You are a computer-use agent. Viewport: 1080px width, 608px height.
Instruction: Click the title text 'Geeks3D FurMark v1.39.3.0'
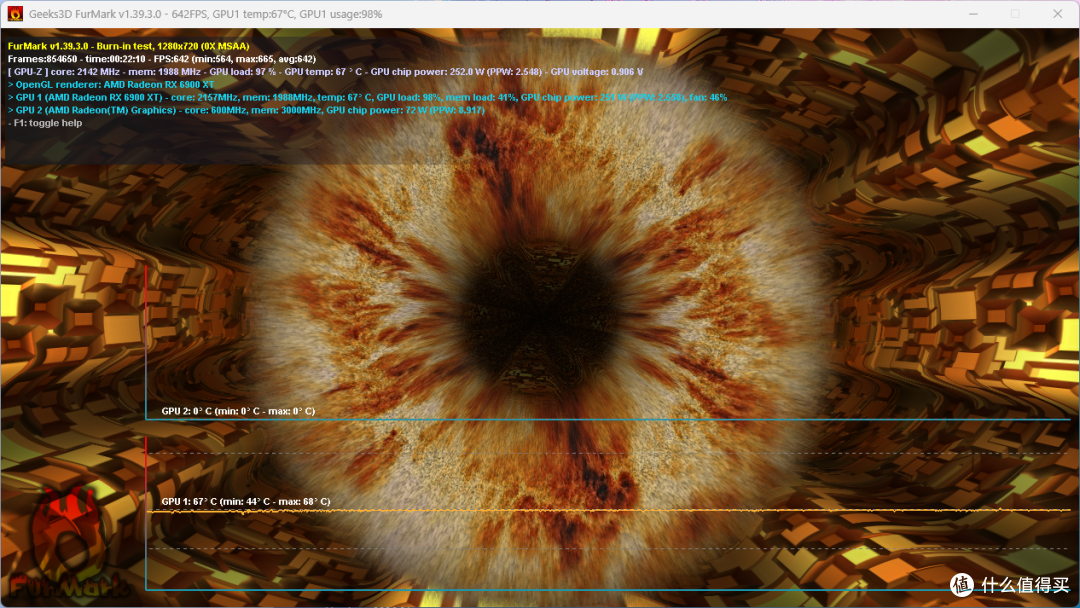96,14
